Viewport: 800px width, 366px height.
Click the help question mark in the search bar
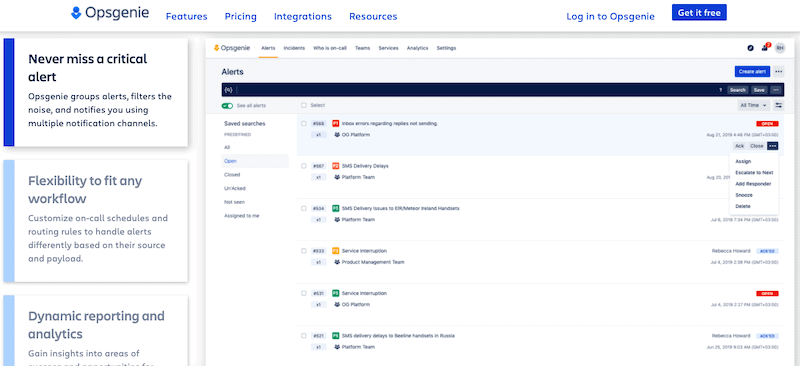tap(720, 90)
